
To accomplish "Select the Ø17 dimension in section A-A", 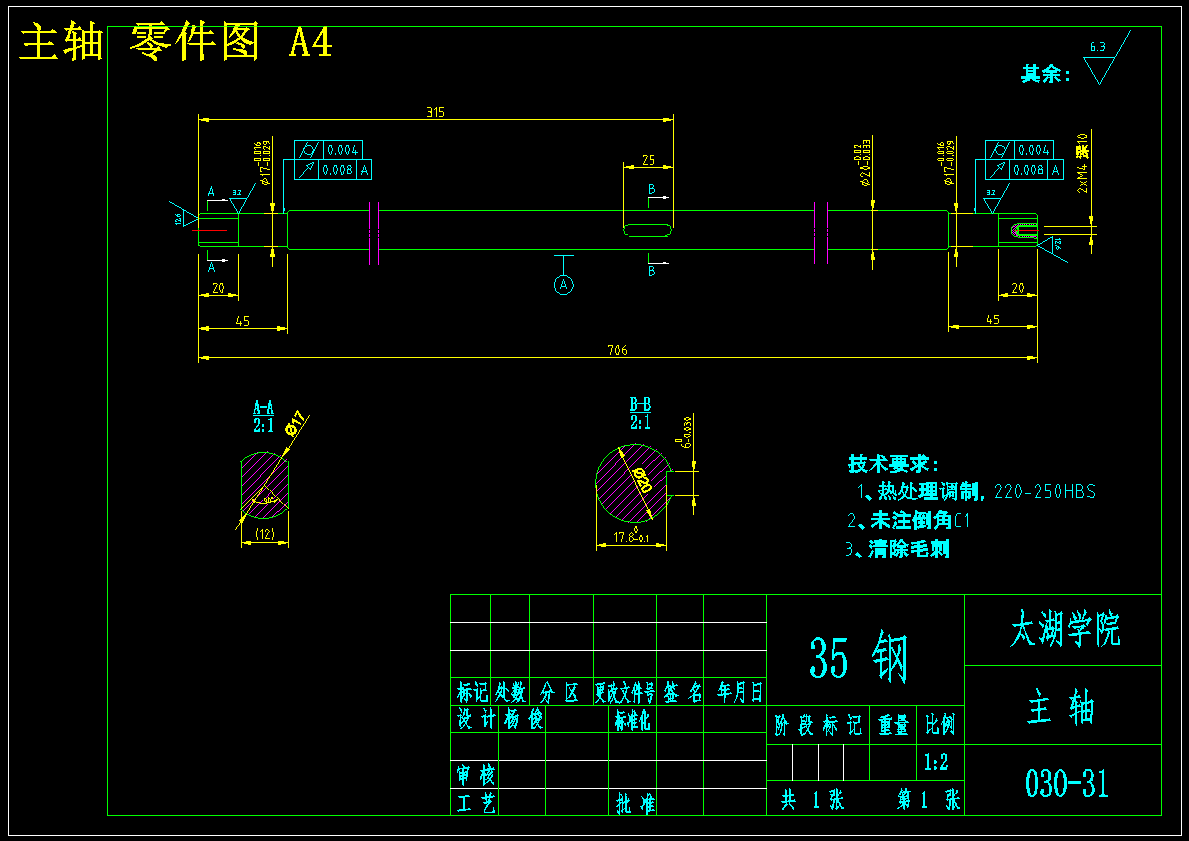I will point(296,422).
